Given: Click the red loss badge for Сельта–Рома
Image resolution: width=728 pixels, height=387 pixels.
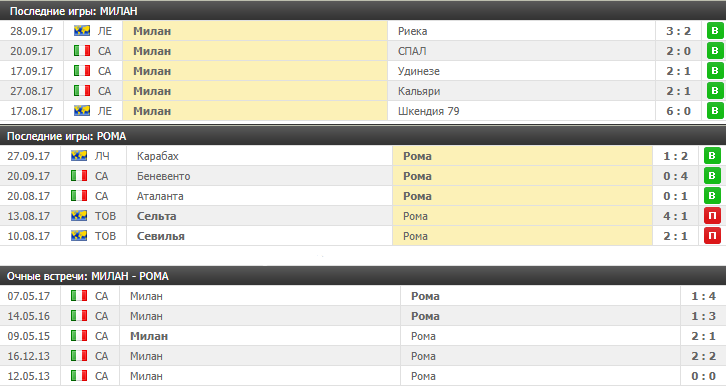Looking at the screenshot, I should click(712, 216).
